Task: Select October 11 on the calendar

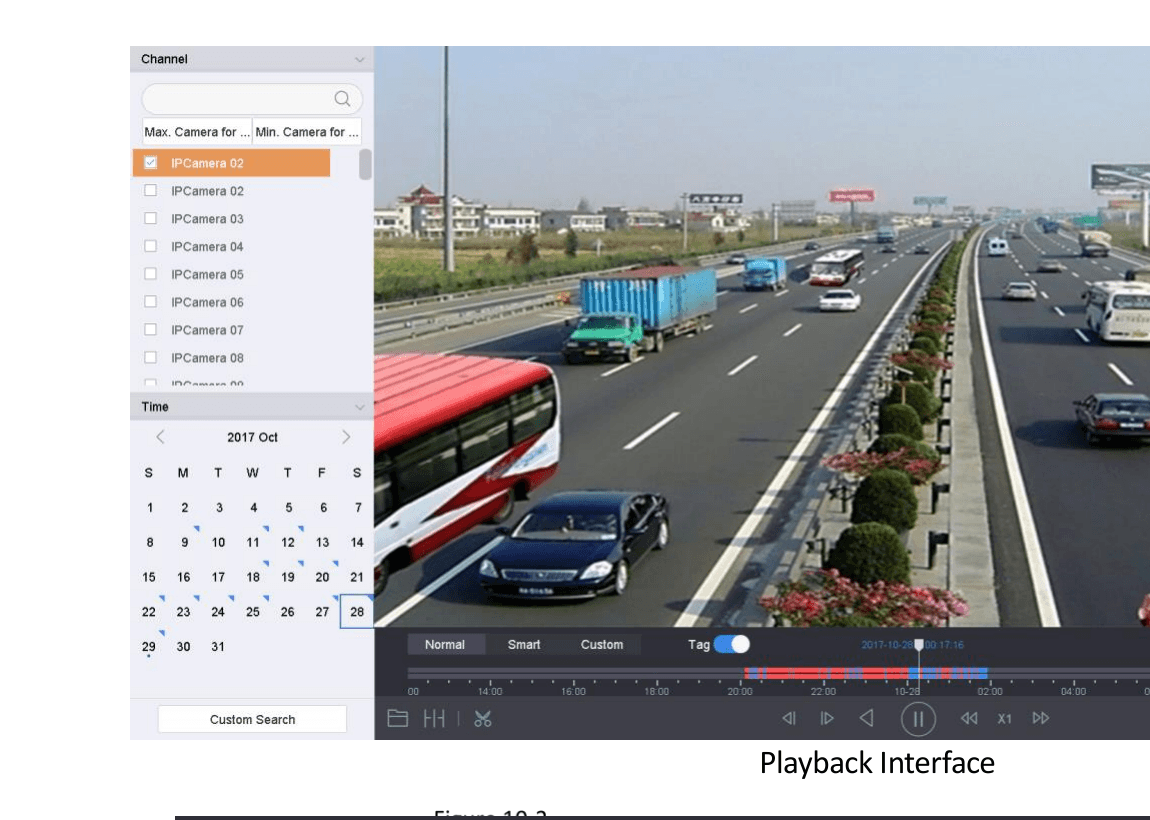Action: click(x=253, y=542)
